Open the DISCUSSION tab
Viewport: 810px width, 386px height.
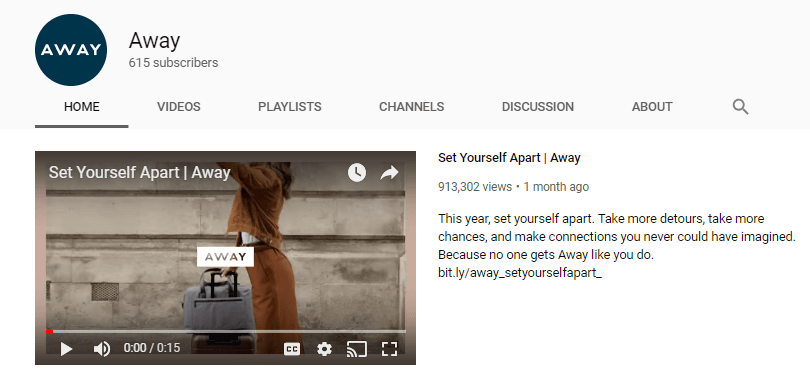[x=538, y=107]
